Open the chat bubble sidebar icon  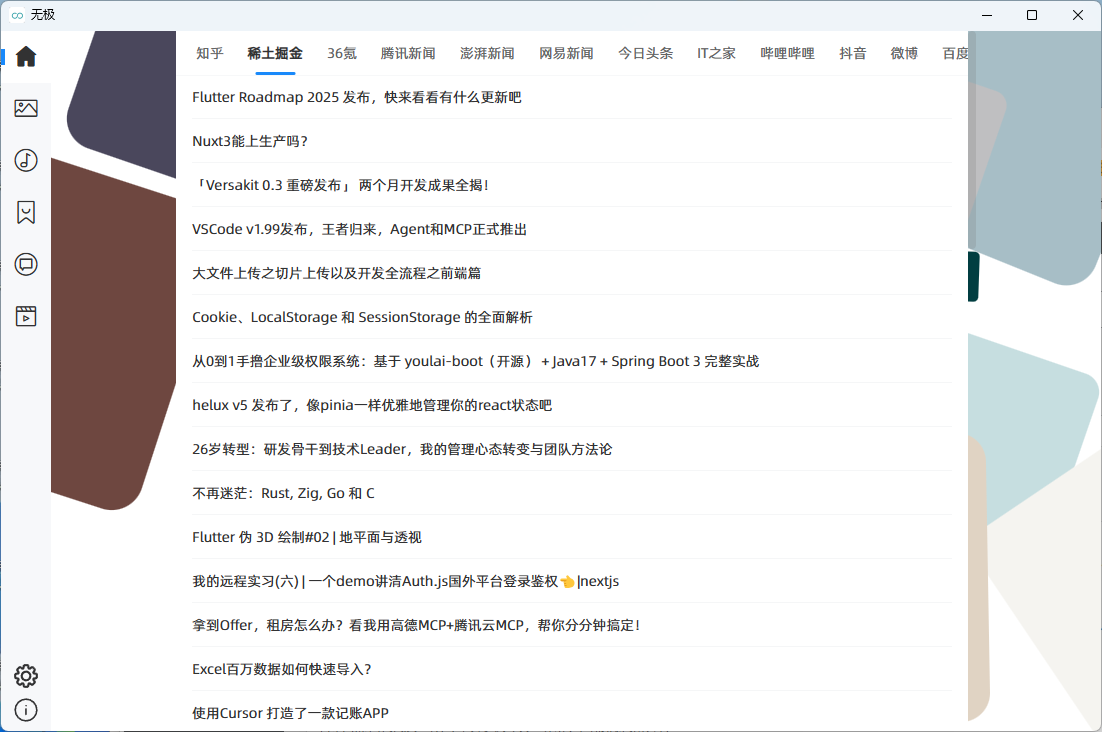click(26, 264)
